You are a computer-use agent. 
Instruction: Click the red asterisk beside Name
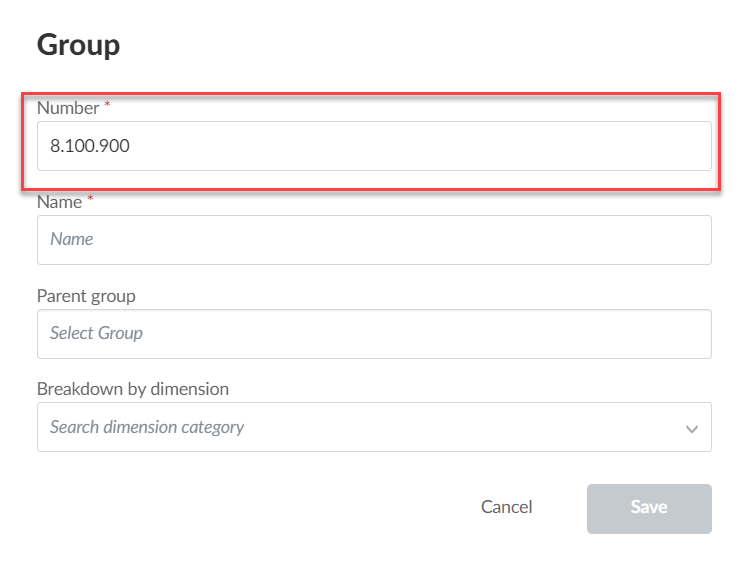click(x=90, y=198)
